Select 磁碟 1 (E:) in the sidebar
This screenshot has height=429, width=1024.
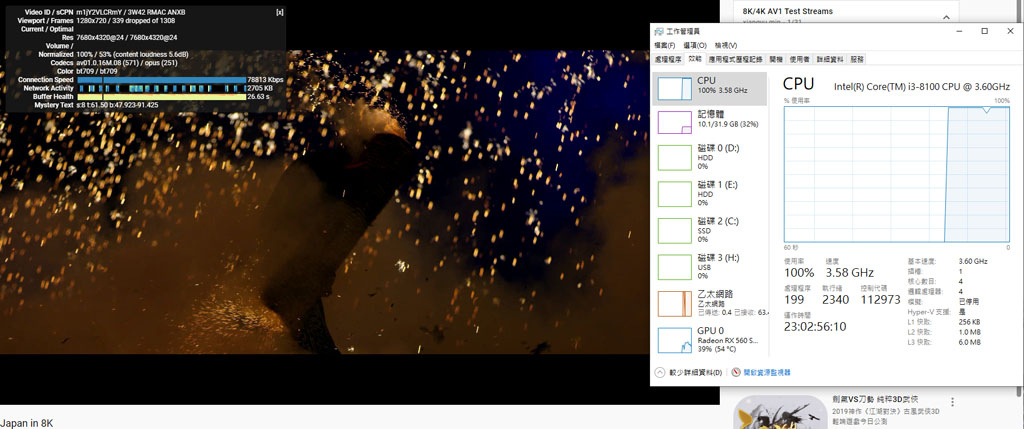709,194
